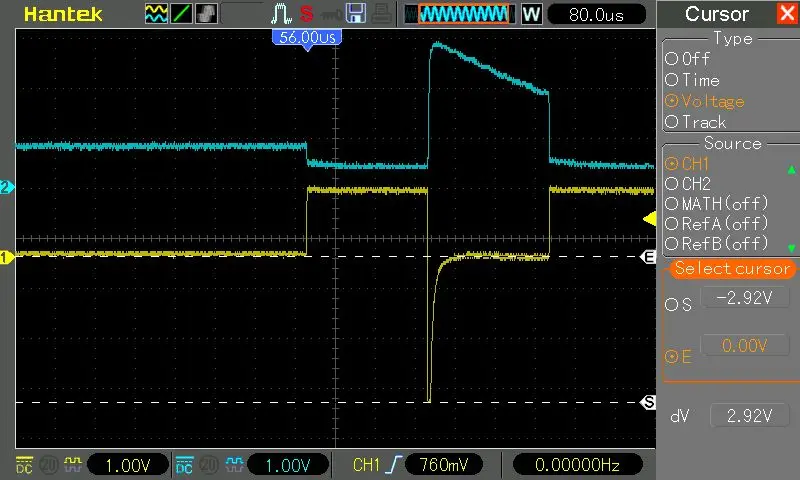Click the CH2 cyan ground level marker

tap(7, 187)
